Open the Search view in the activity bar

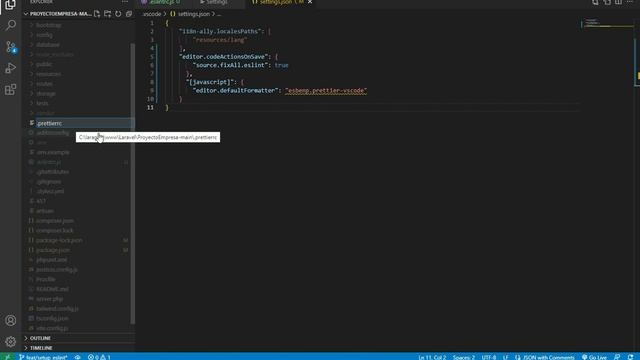coord(11,25)
